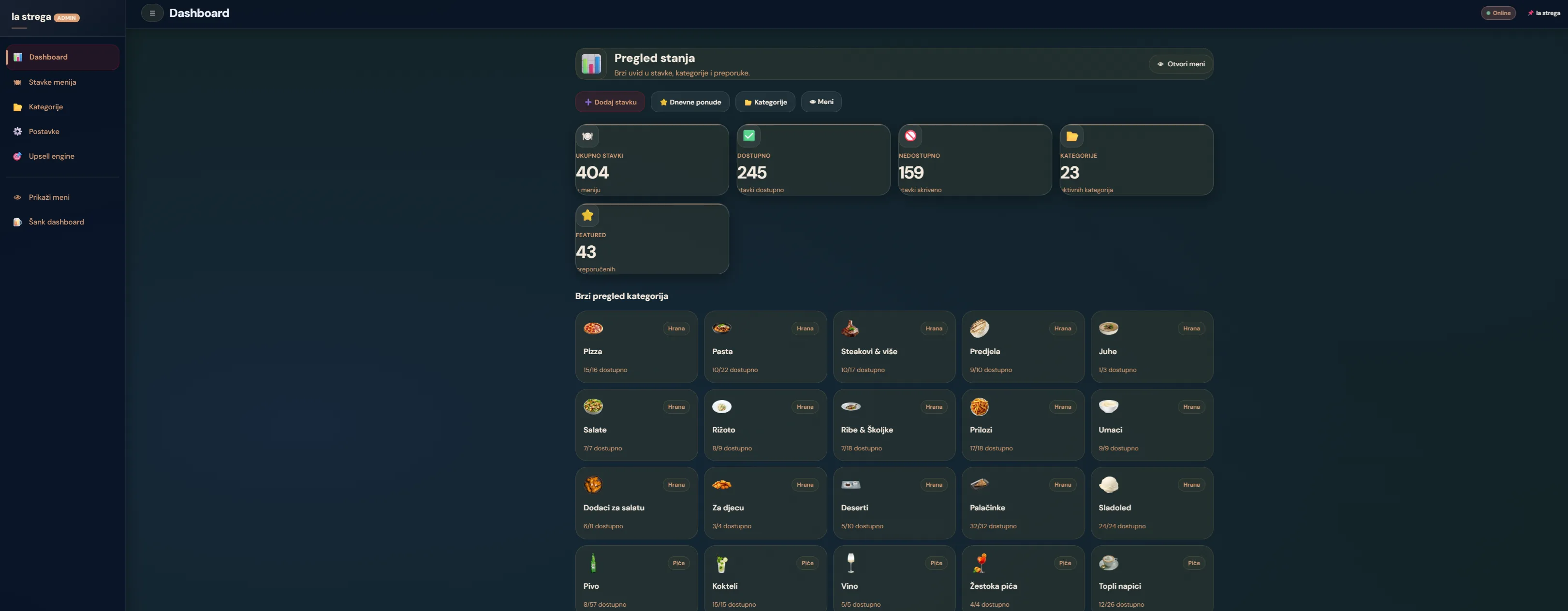The image size is (1568, 611).
Task: Click the Postavke gear icon
Action: click(18, 132)
